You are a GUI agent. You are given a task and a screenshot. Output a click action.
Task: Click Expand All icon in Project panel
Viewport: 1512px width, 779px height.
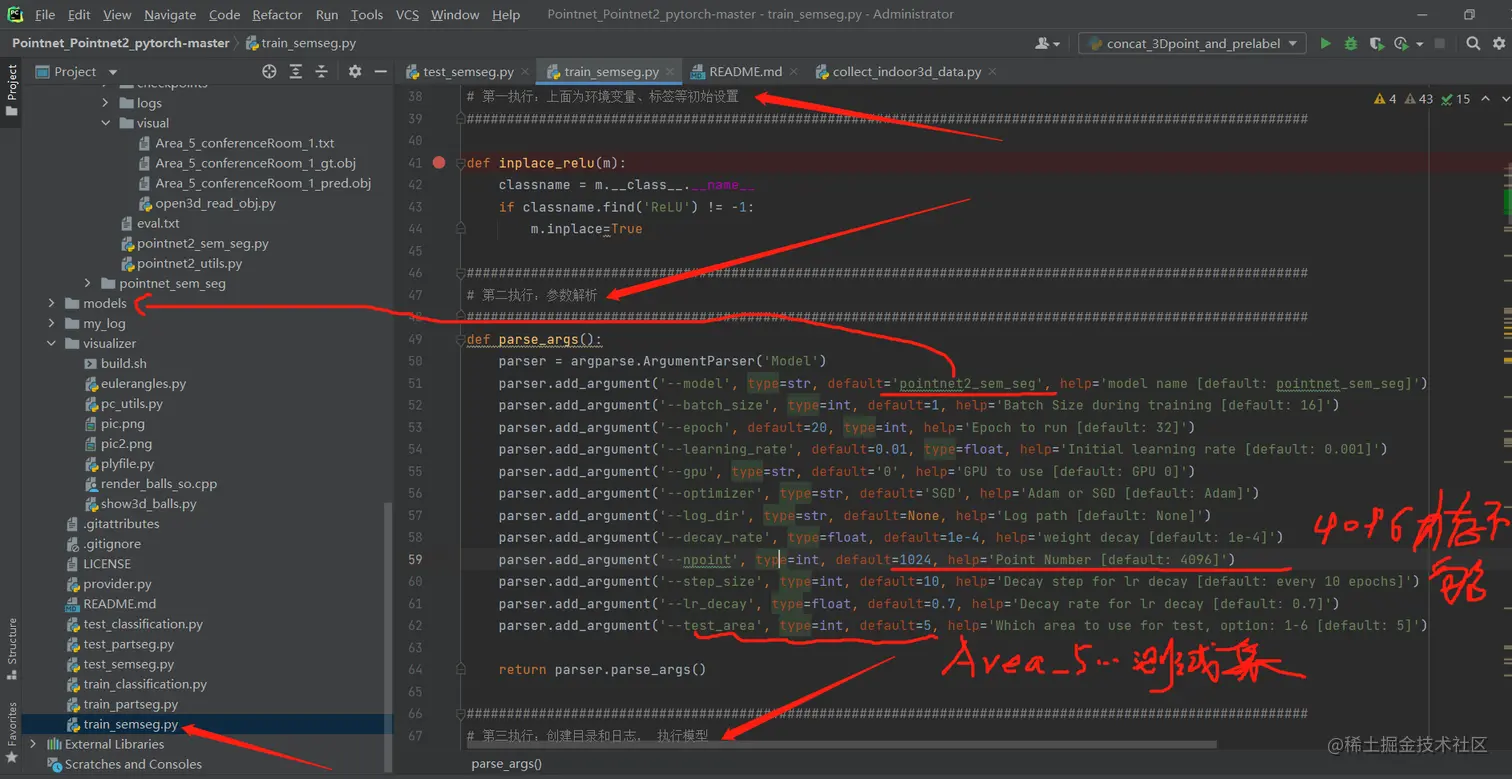click(296, 72)
